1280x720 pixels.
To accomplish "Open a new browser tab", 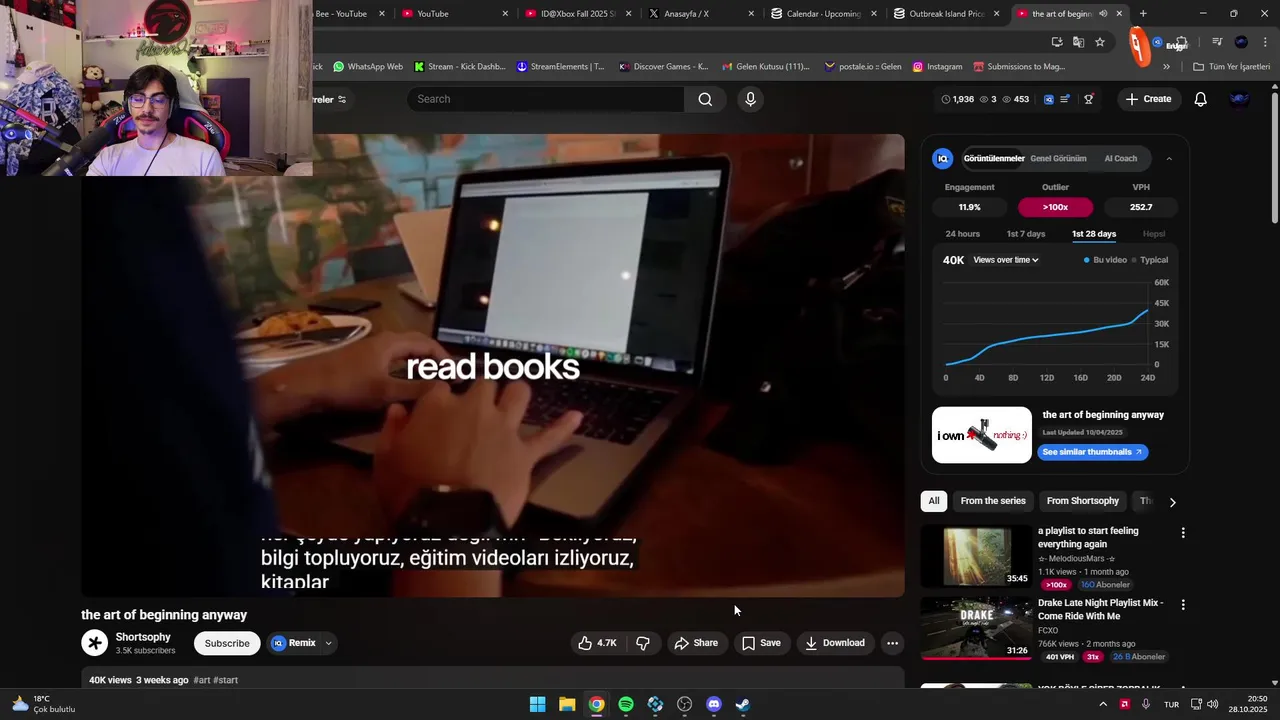I will 1143,14.
